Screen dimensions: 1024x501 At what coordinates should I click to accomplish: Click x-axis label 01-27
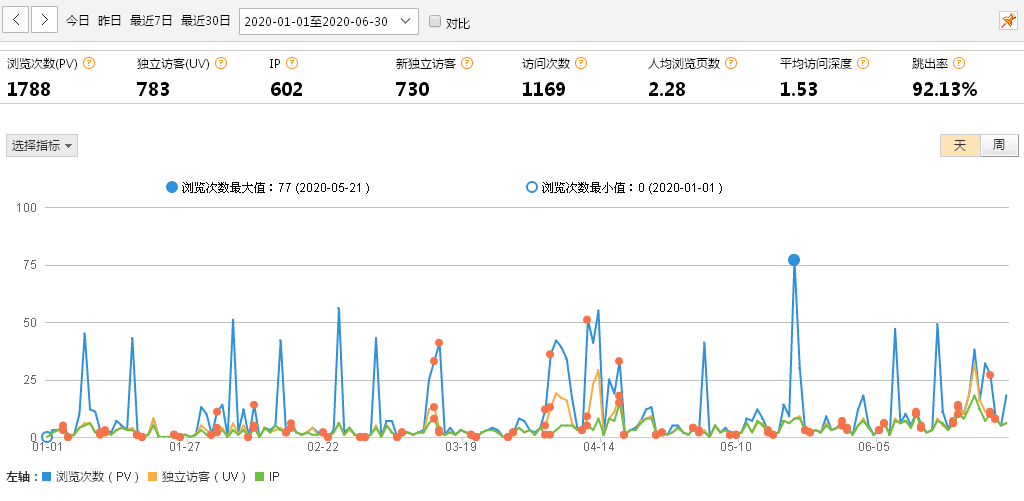point(184,447)
